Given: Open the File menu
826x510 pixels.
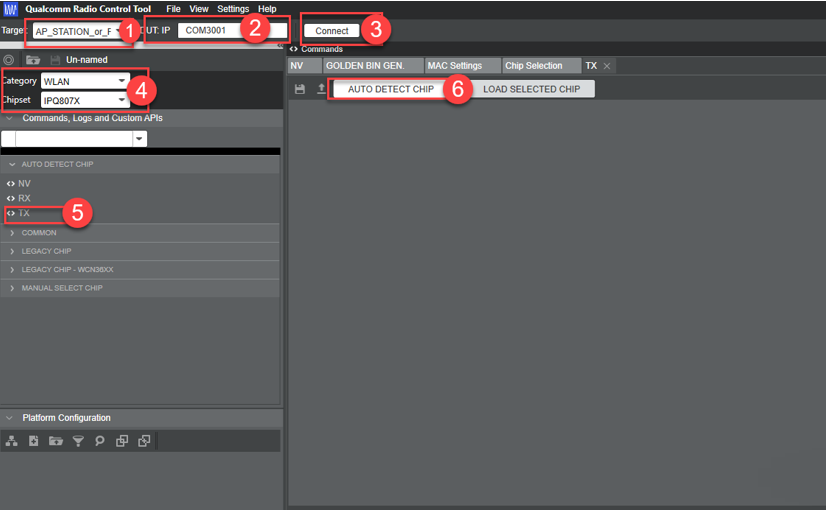Looking at the screenshot, I should [173, 9].
